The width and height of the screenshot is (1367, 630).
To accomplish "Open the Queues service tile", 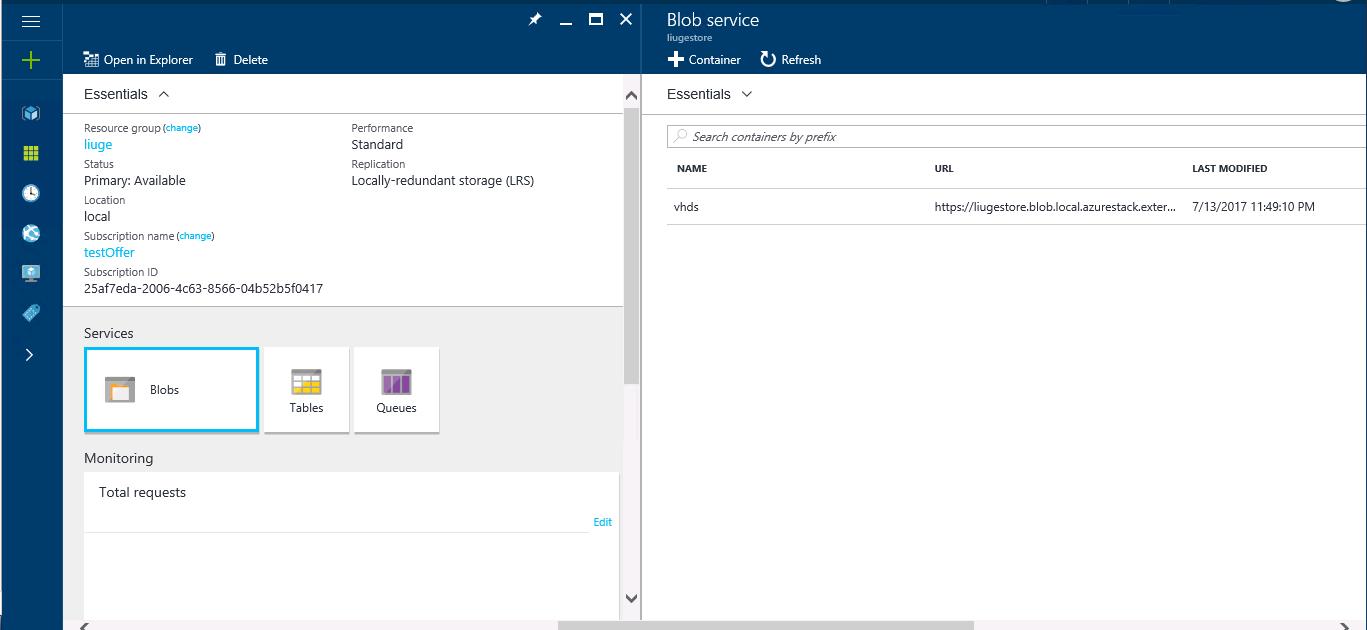I will pos(397,390).
